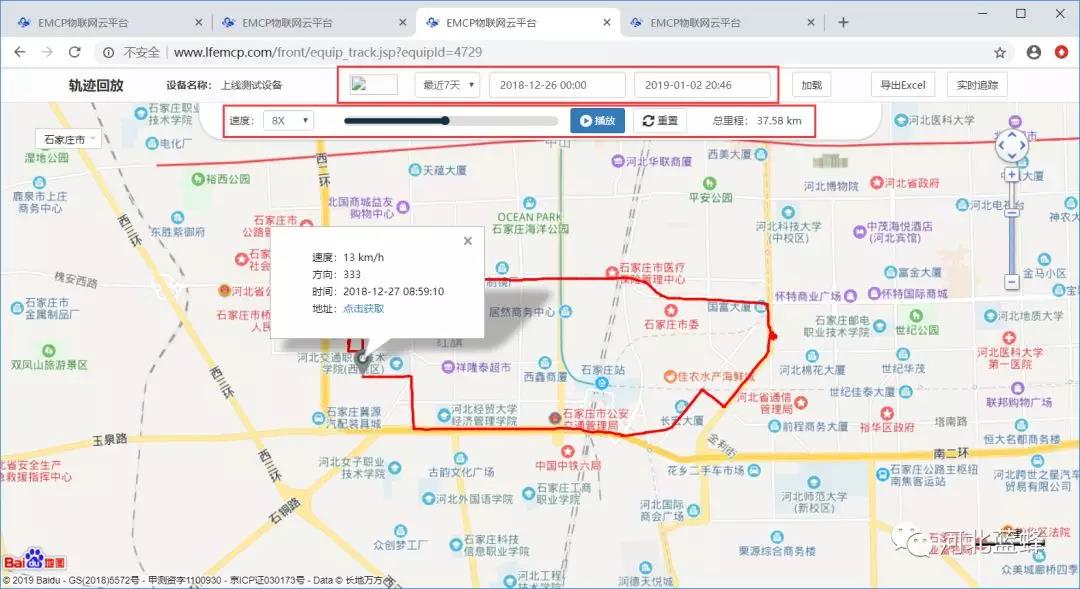Click 导出Excel export button
This screenshot has width=1080, height=589.
coord(903,85)
